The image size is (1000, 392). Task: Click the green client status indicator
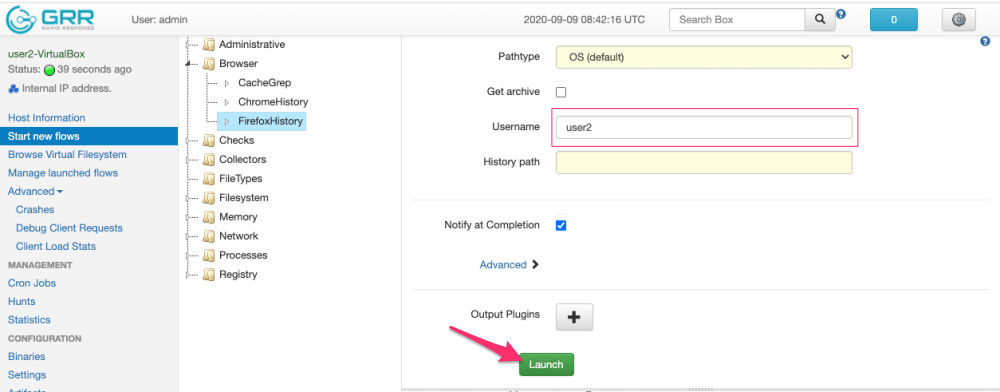(x=49, y=70)
